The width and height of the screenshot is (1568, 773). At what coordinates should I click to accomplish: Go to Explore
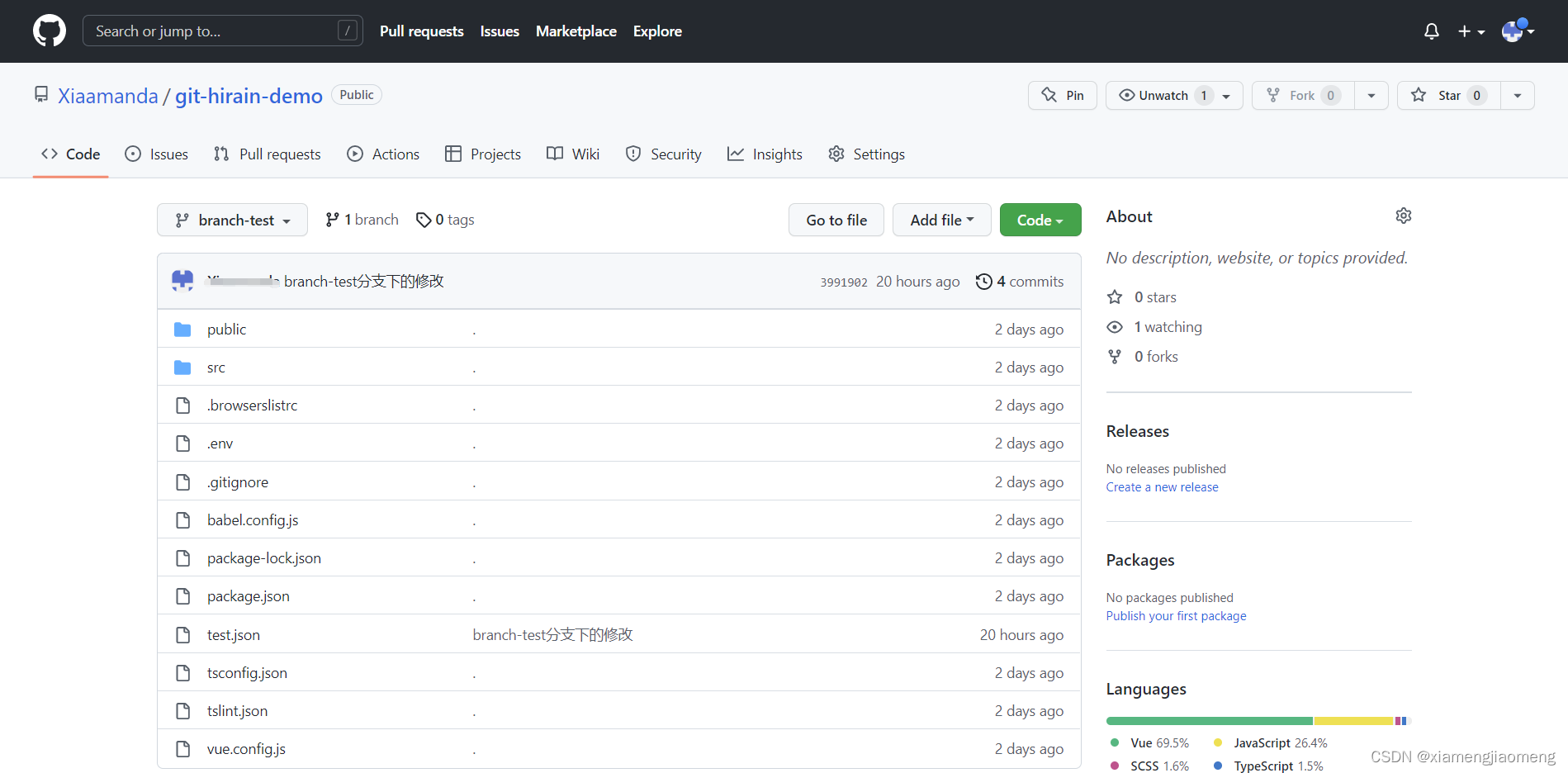pos(657,31)
